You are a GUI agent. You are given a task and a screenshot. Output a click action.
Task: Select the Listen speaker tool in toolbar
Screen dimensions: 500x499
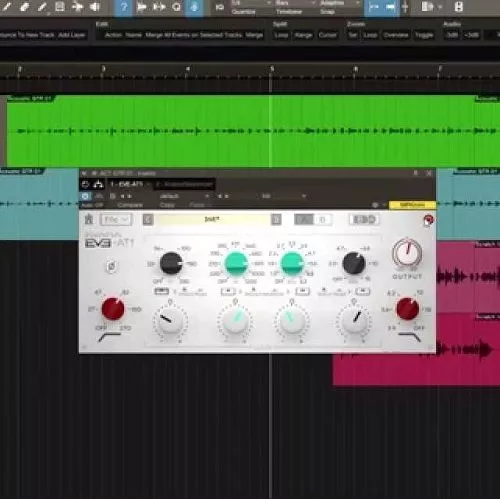[95, 7]
